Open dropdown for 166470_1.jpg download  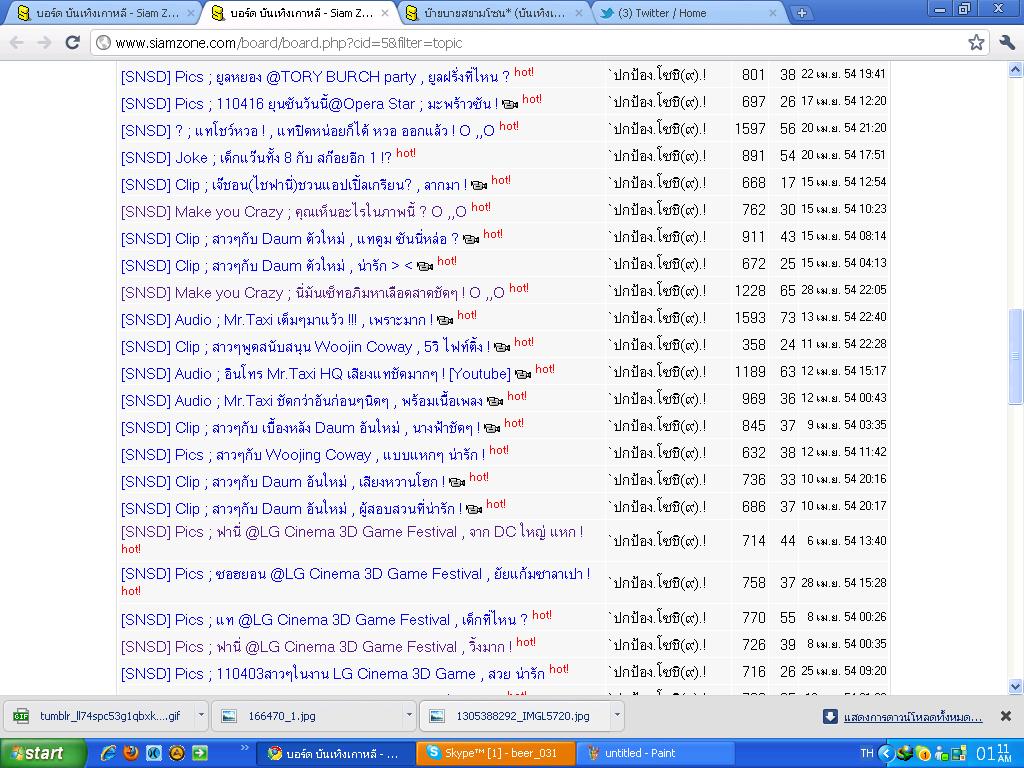click(x=409, y=715)
